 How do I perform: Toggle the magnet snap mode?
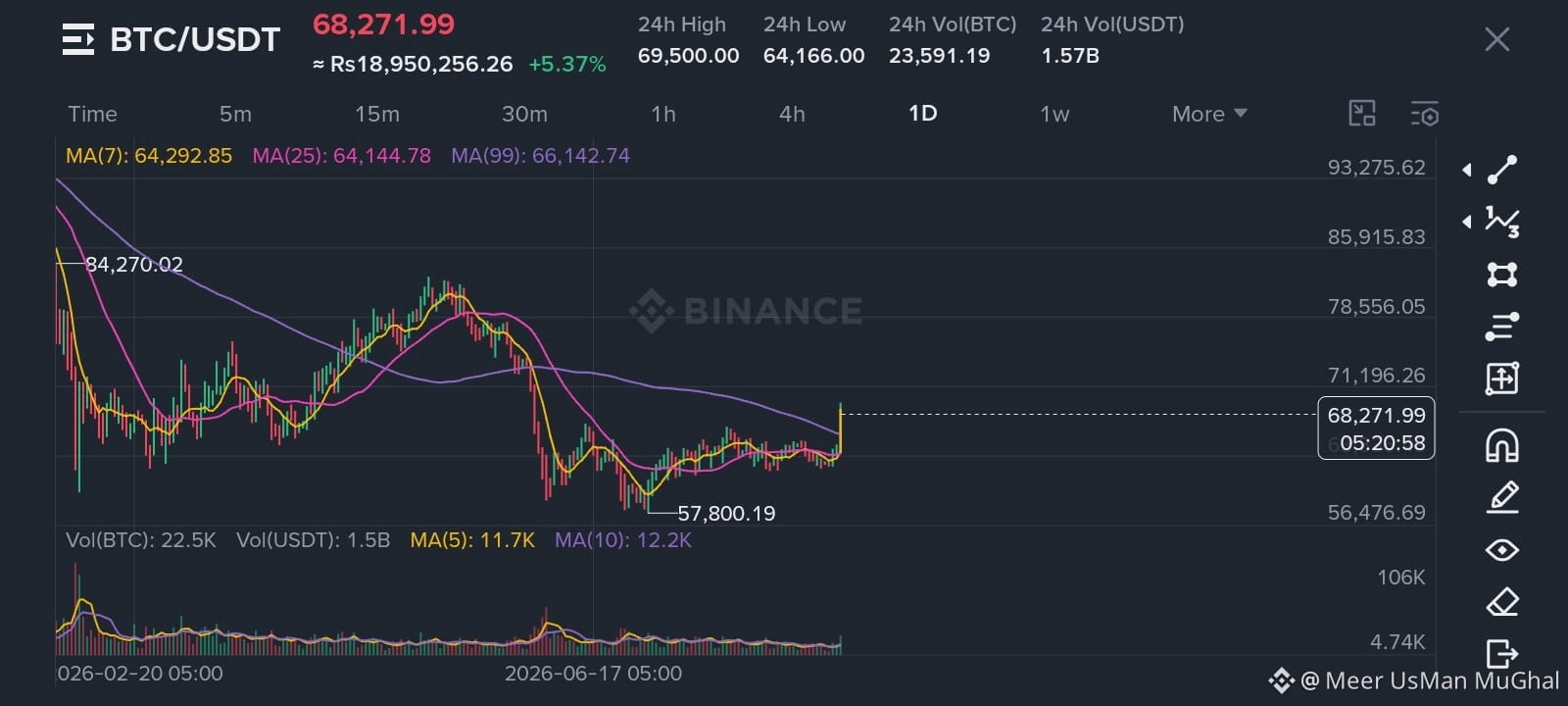click(x=1502, y=445)
